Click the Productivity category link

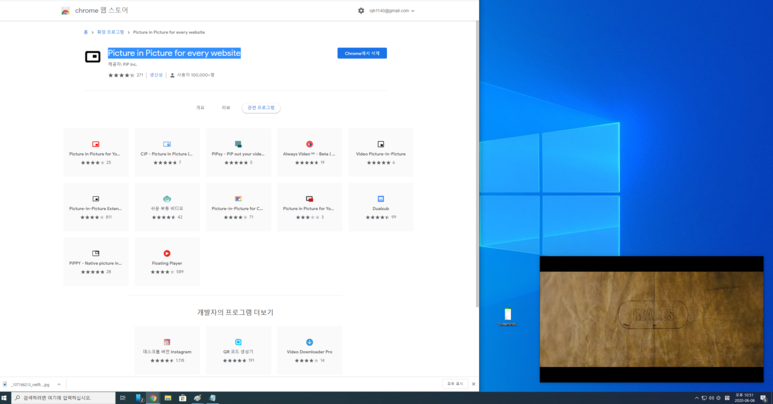pos(156,75)
